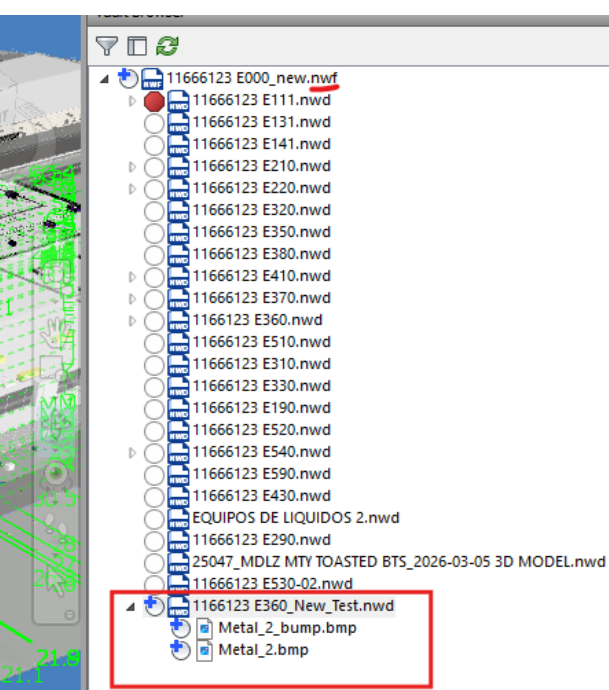This screenshot has height=690, width=609.
Task: Click bitmap file icon of Metal_2_bump.bmp
Action: click(204, 628)
